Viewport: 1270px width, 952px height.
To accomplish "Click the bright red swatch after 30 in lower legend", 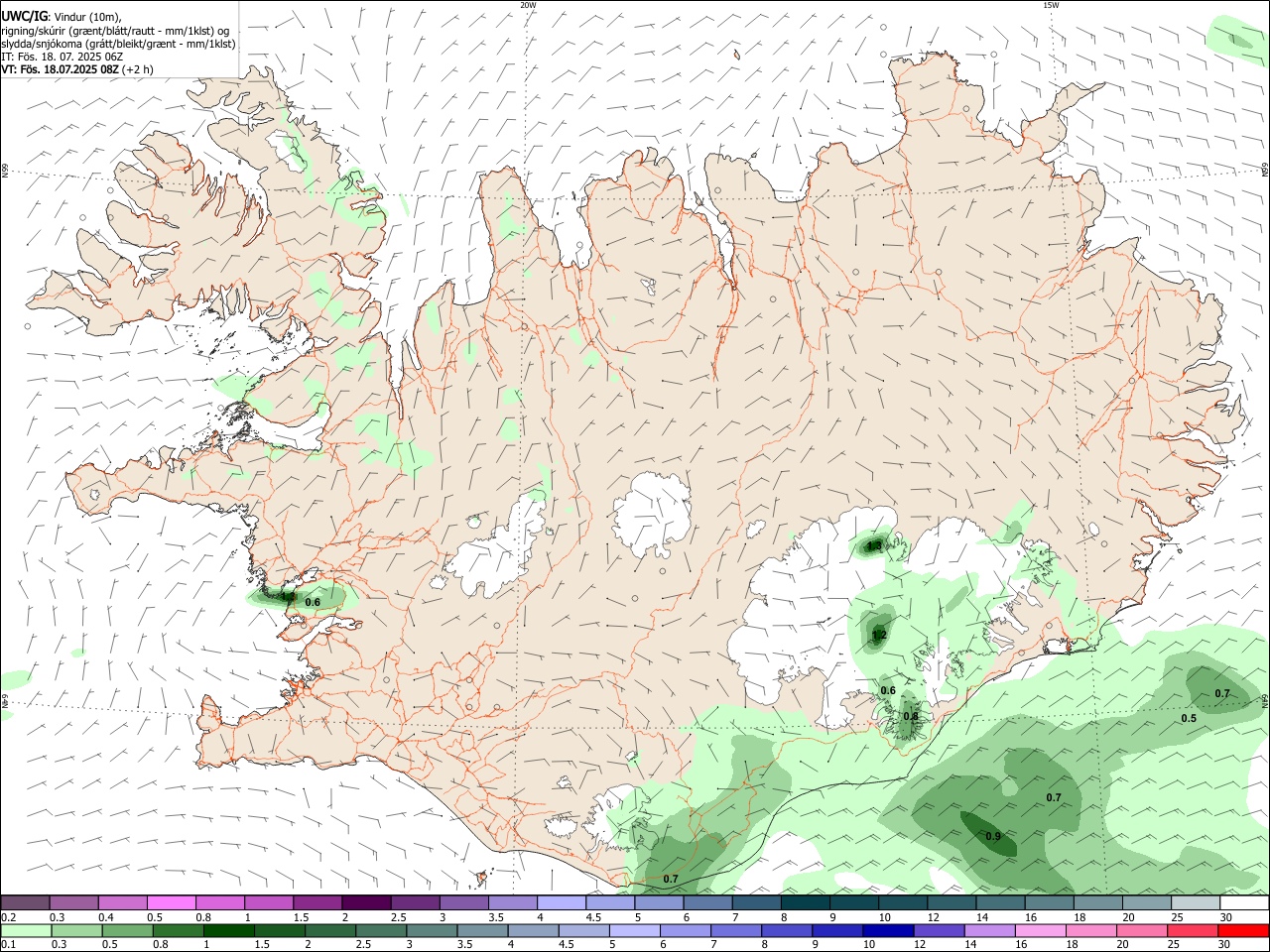I will click(x=1244, y=930).
